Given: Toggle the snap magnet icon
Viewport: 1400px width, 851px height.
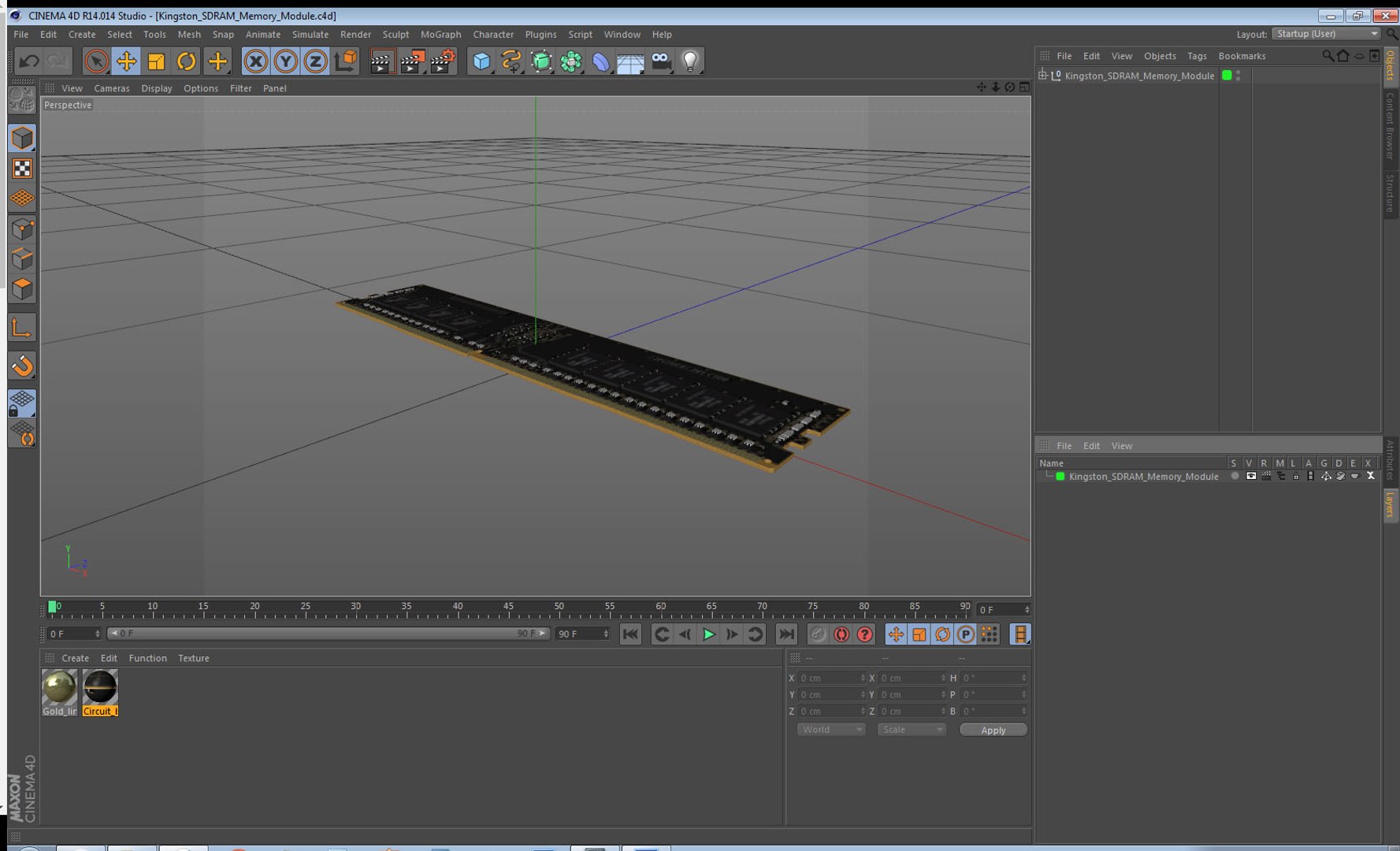Looking at the screenshot, I should click(x=22, y=366).
